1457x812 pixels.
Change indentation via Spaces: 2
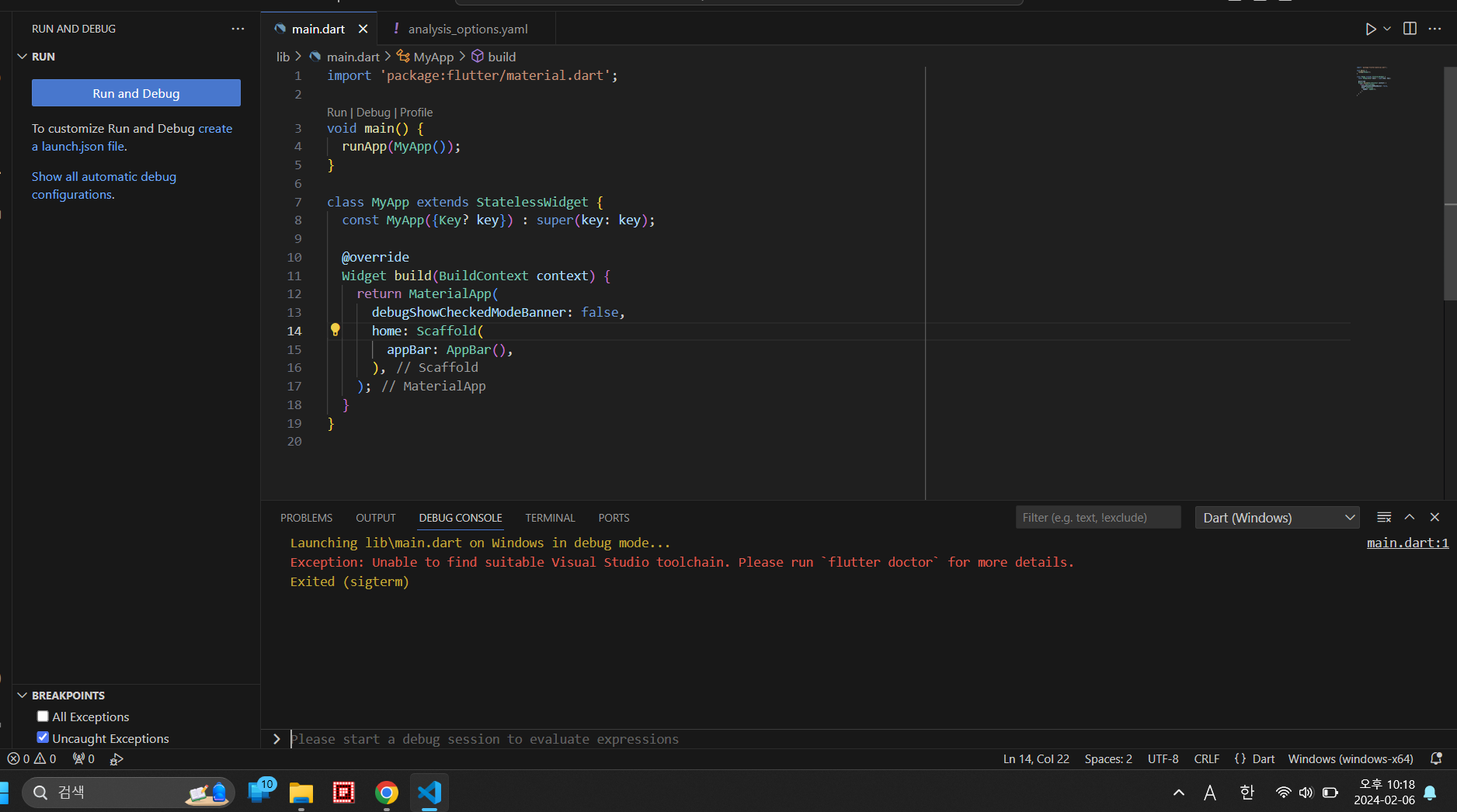pos(1108,758)
